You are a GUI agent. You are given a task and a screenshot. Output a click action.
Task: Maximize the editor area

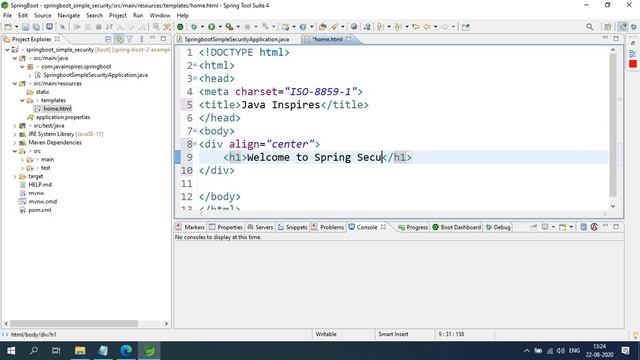pyautogui.click(x=616, y=38)
